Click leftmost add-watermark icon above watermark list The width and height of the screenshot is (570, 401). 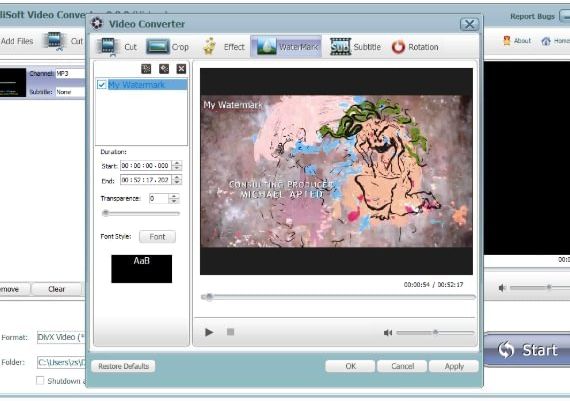click(x=146, y=69)
